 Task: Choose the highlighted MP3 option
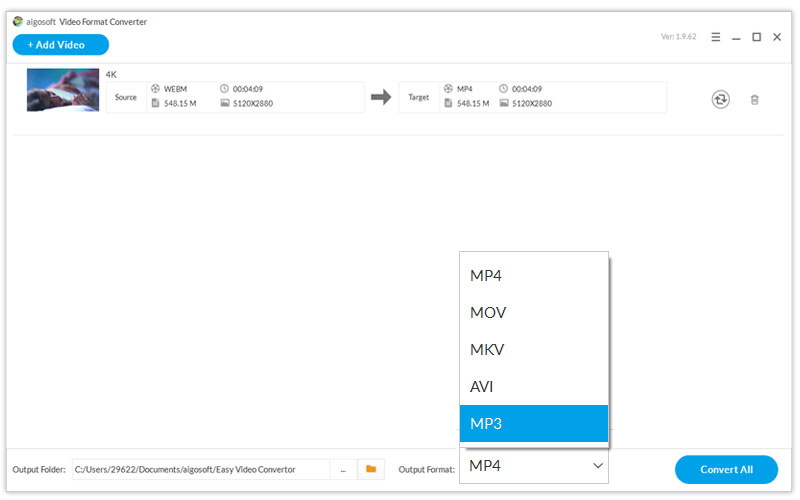pyautogui.click(x=534, y=423)
